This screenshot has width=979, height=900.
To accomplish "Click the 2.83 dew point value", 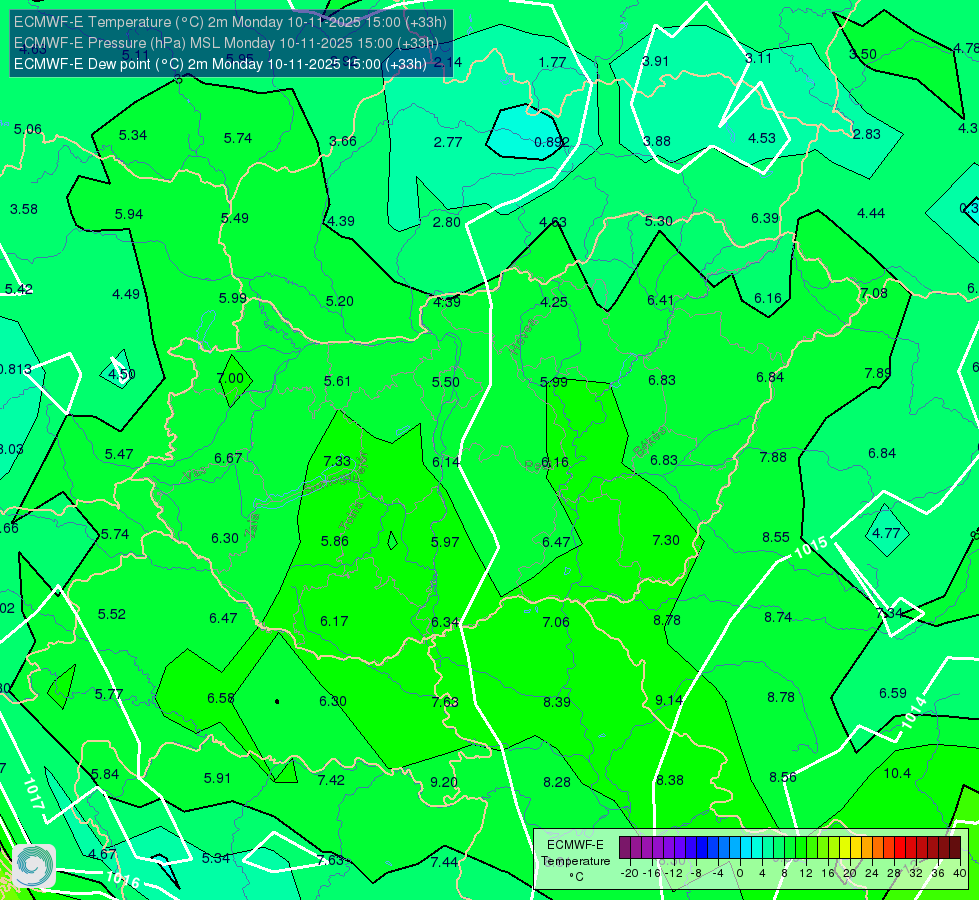I will tap(867, 134).
